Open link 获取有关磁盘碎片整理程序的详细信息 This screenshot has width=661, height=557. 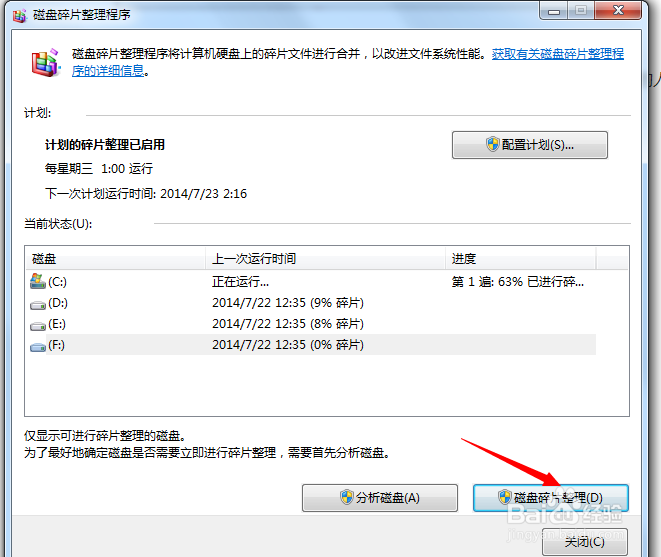tap(558, 54)
